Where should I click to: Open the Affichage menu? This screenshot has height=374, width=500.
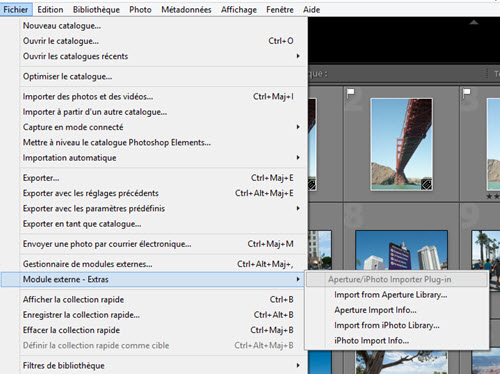pos(239,10)
